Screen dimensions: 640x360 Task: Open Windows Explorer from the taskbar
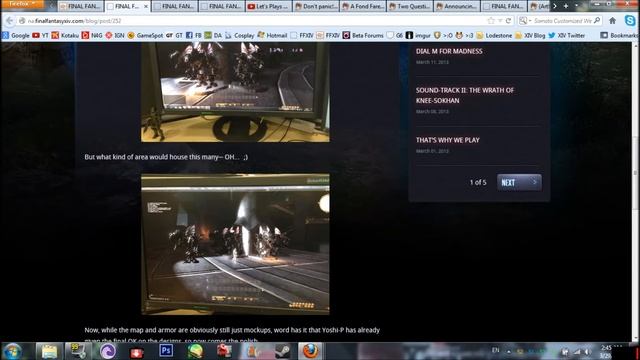tap(49, 351)
